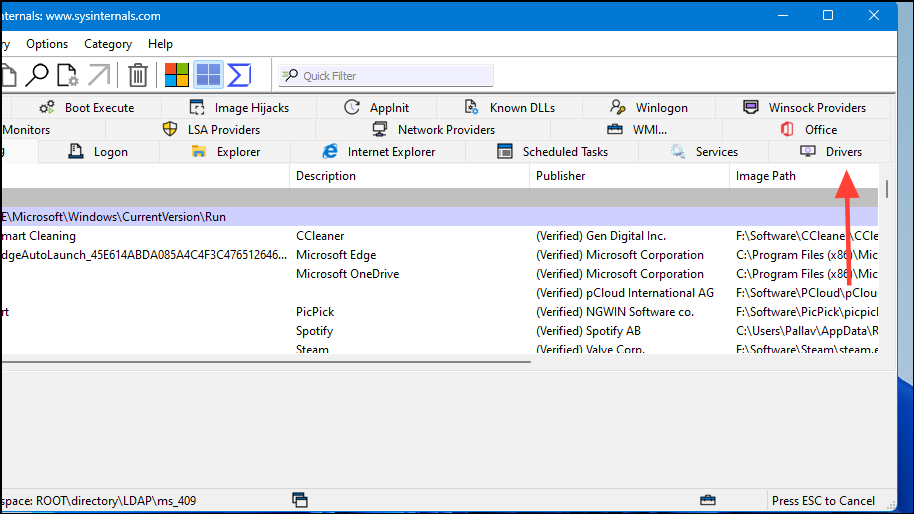914x514 pixels.
Task: Click the Valve Corp. publisher cell
Action: 590,349
